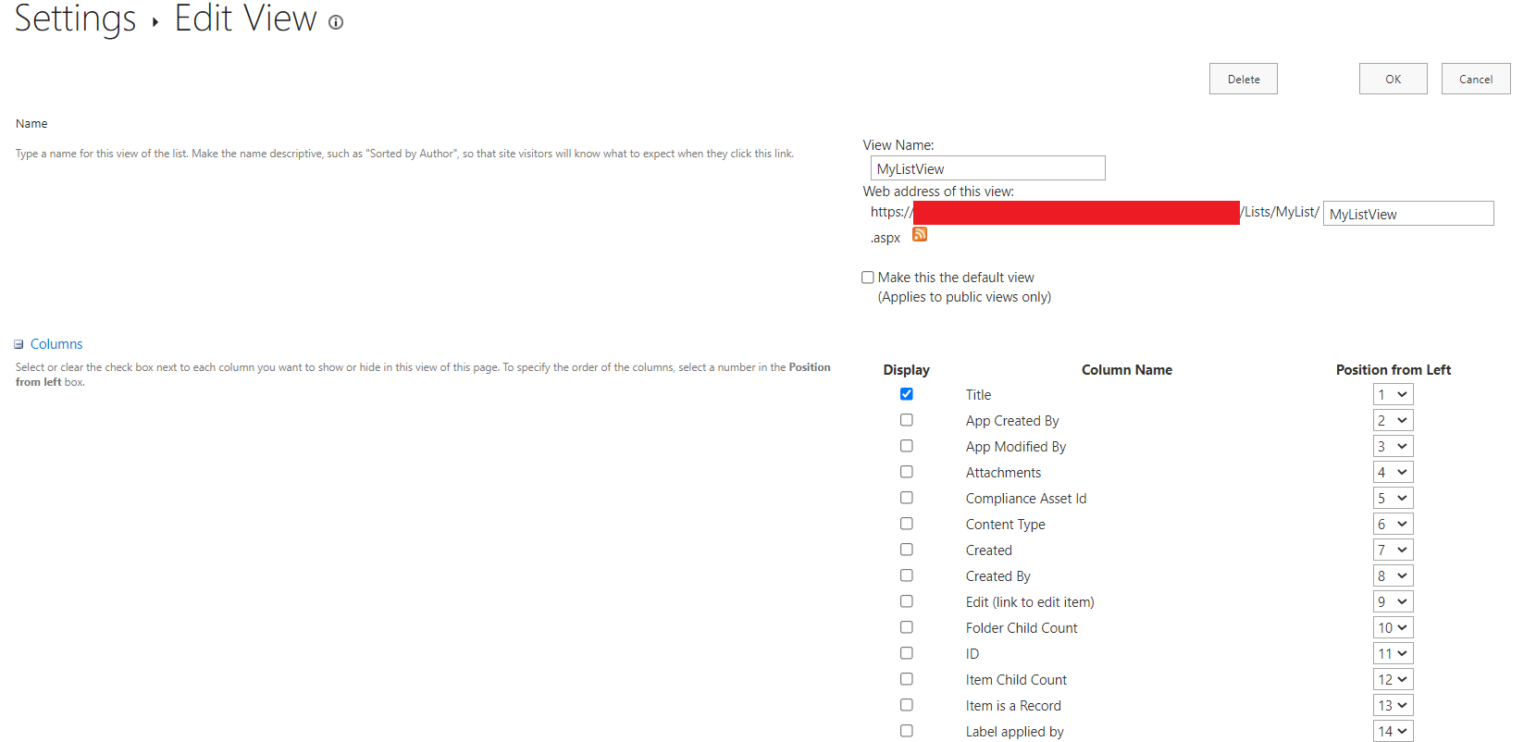Viewport: 1536px width, 742px height.
Task: Click the Columns section heading link
Action: (56, 344)
